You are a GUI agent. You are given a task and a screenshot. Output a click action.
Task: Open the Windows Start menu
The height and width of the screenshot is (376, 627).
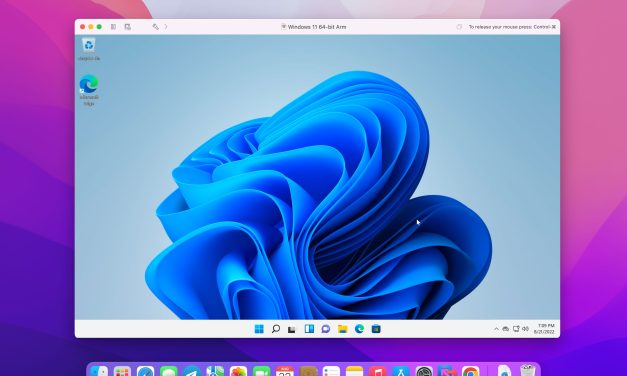click(x=259, y=329)
